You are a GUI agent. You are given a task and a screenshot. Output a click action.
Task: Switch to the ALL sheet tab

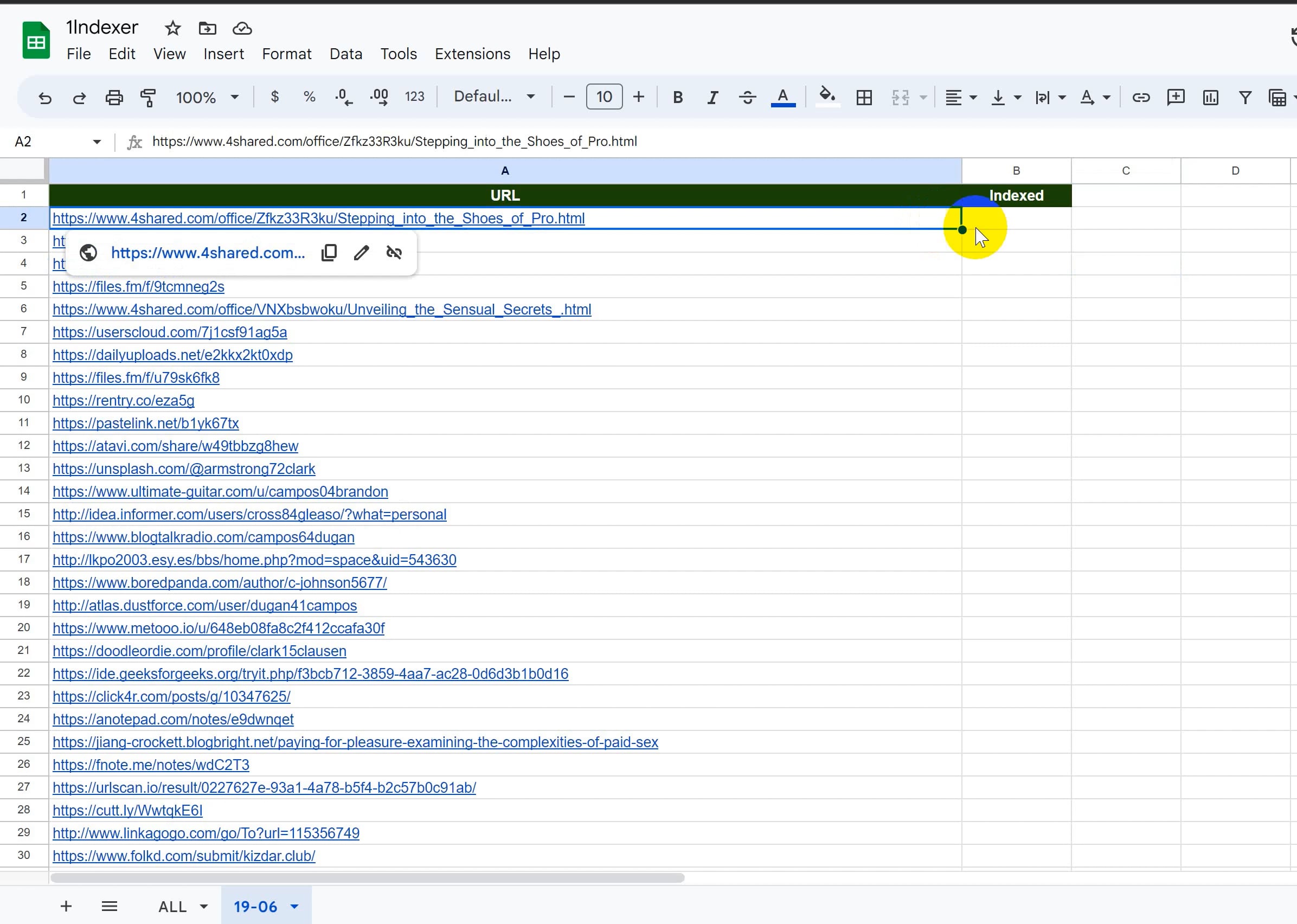pyautogui.click(x=172, y=906)
